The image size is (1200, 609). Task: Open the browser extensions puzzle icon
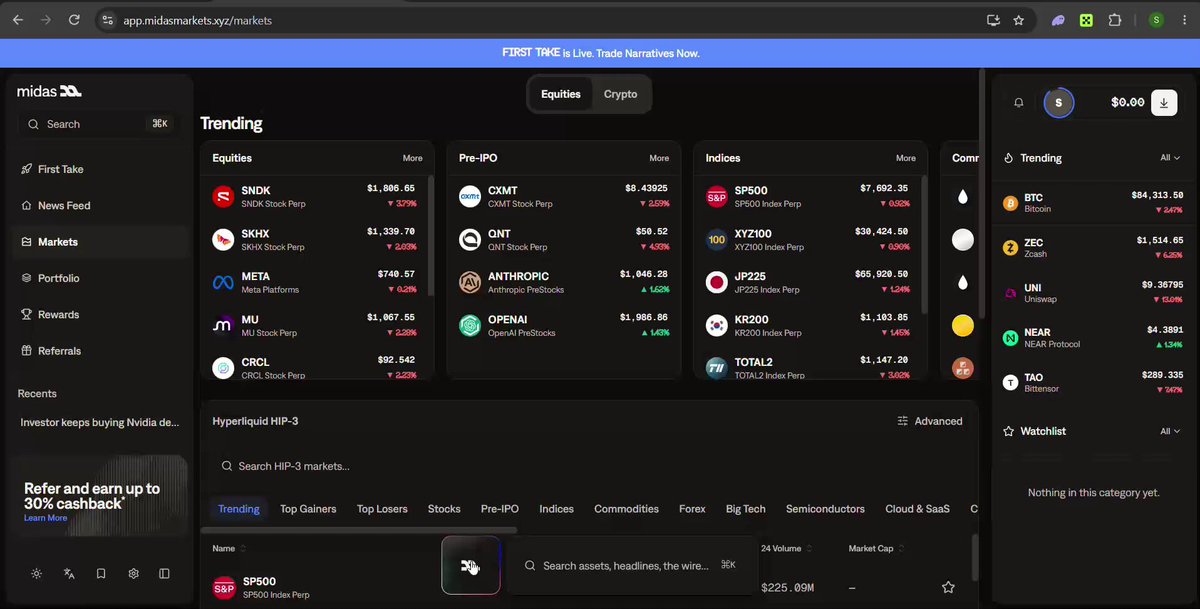tap(1115, 19)
